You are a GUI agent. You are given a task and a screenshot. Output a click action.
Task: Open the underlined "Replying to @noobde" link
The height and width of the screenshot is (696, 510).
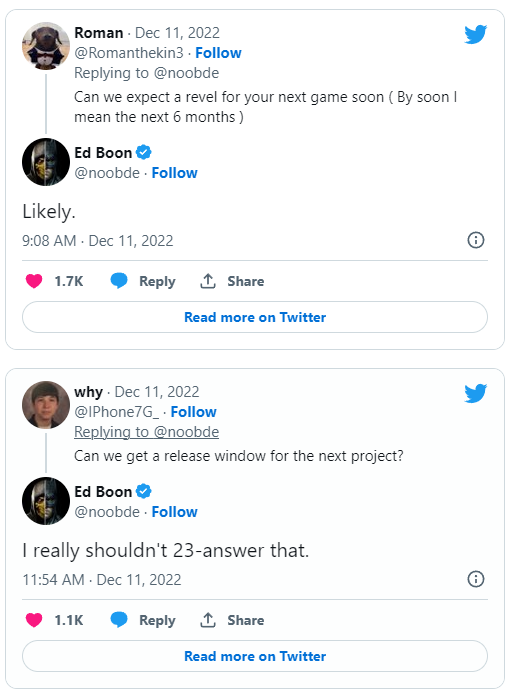pos(146,432)
